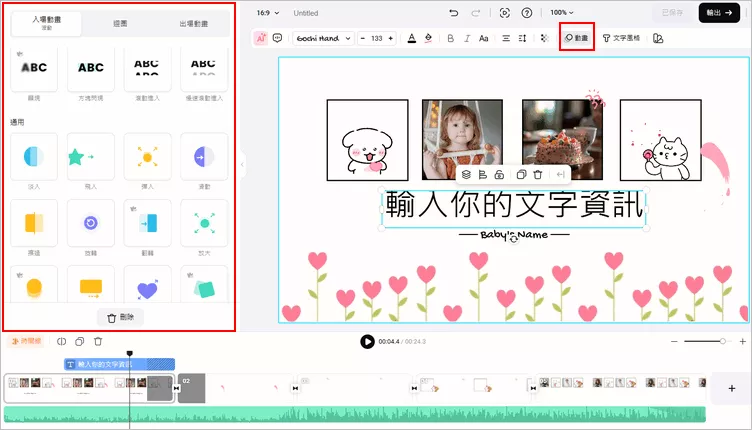Open the text color picker
The width and height of the screenshot is (752, 430).
click(411, 38)
